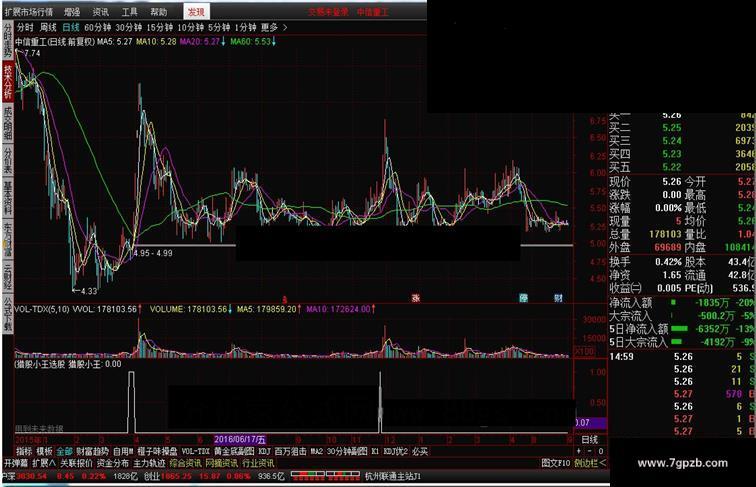Viewport: 756px width, 487px height.
Task: Apply the MA2 indicator tab
Action: point(316,451)
